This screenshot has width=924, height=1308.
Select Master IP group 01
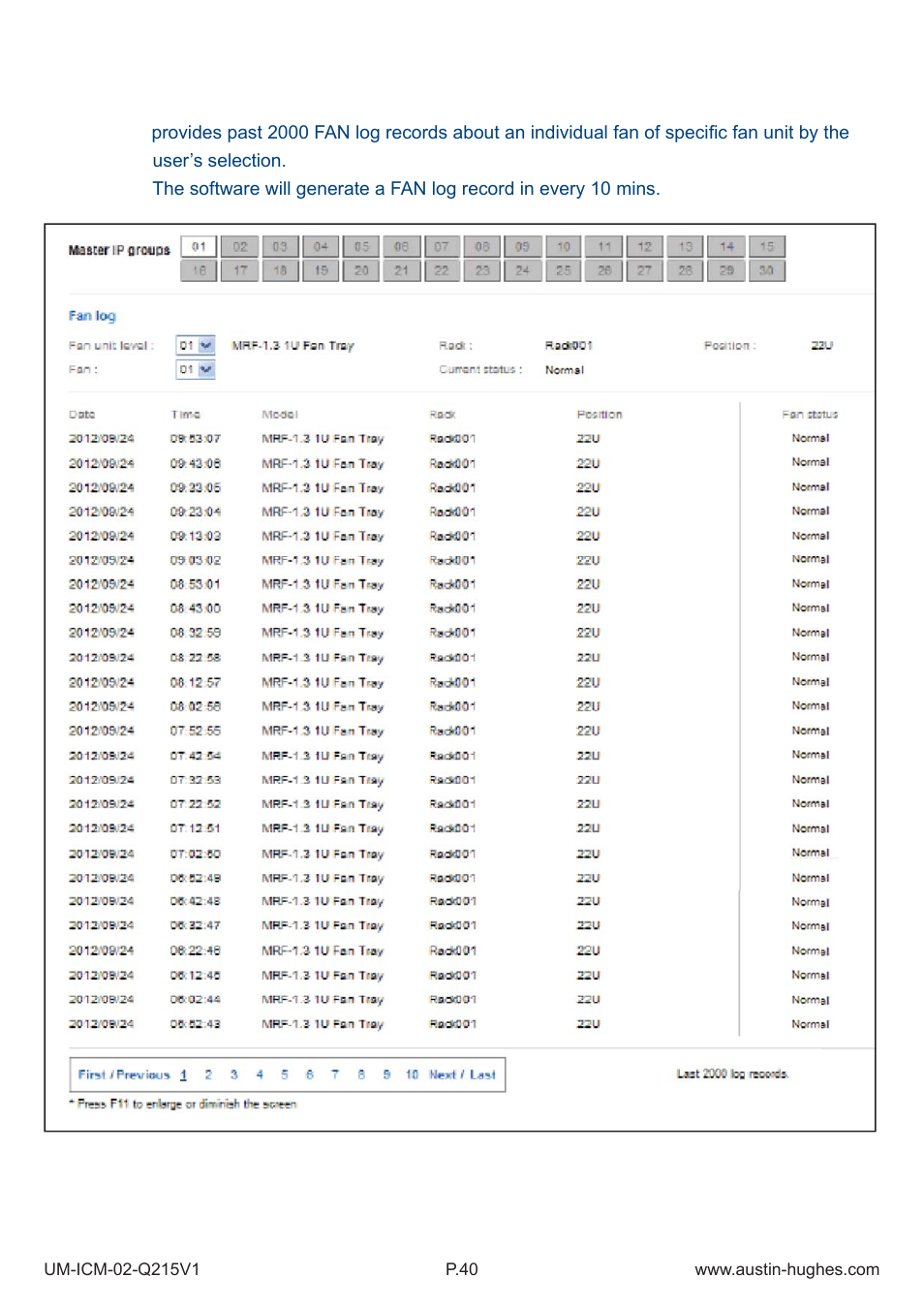pyautogui.click(x=199, y=247)
